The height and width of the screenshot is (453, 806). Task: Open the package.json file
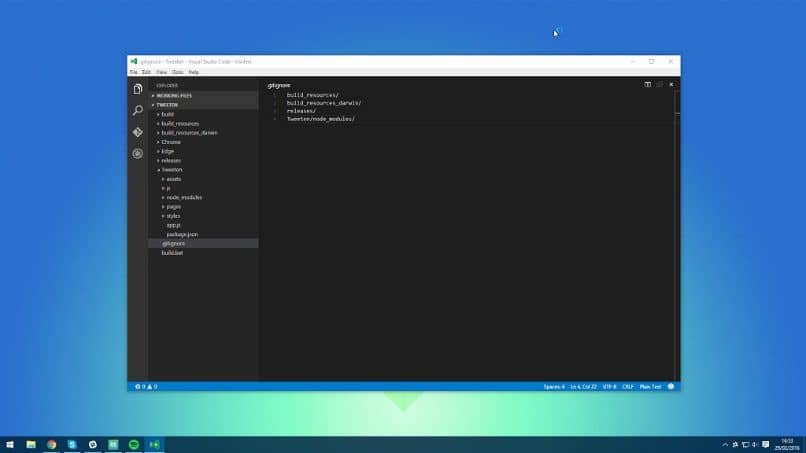pyautogui.click(x=204, y=234)
